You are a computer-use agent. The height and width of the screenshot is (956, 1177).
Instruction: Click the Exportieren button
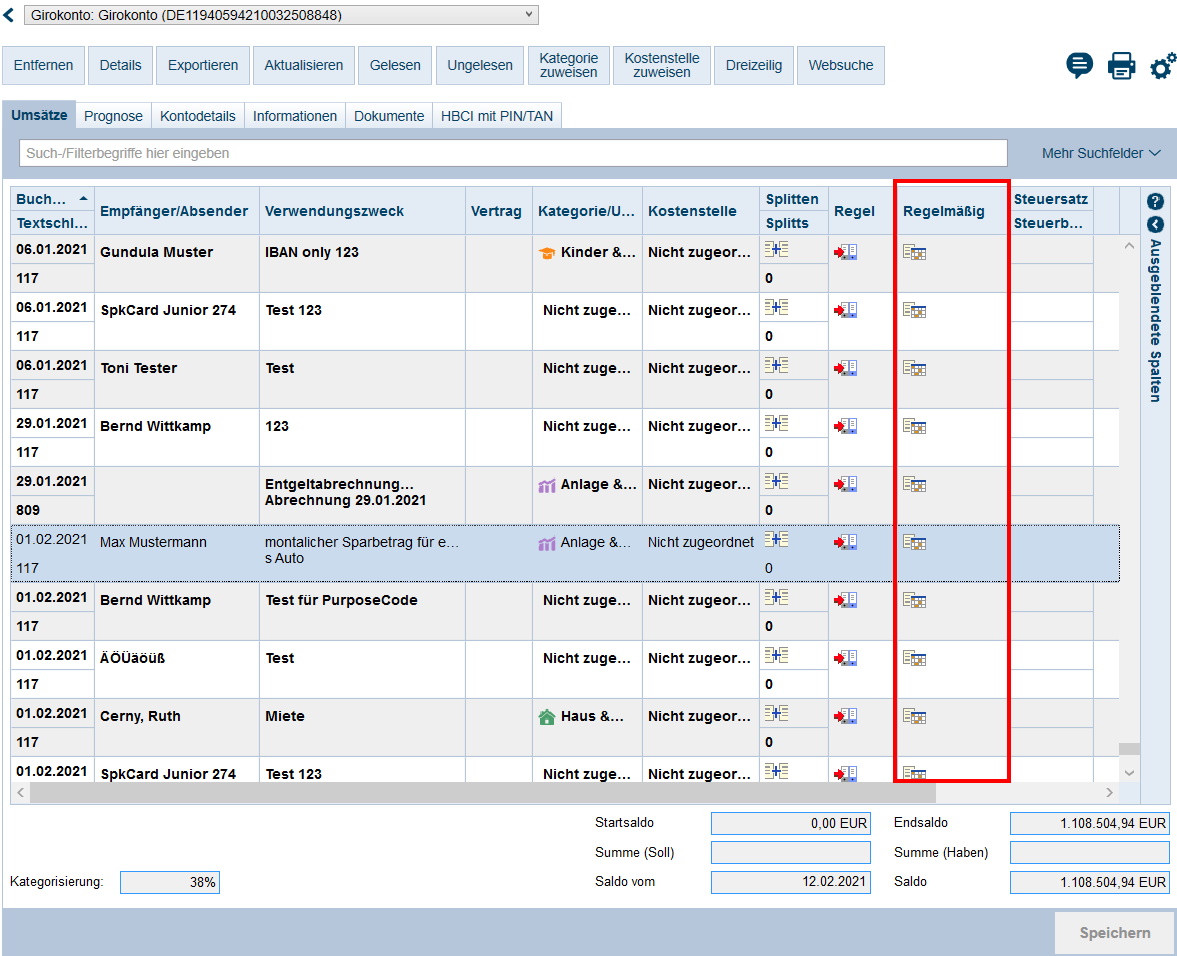pyautogui.click(x=203, y=65)
